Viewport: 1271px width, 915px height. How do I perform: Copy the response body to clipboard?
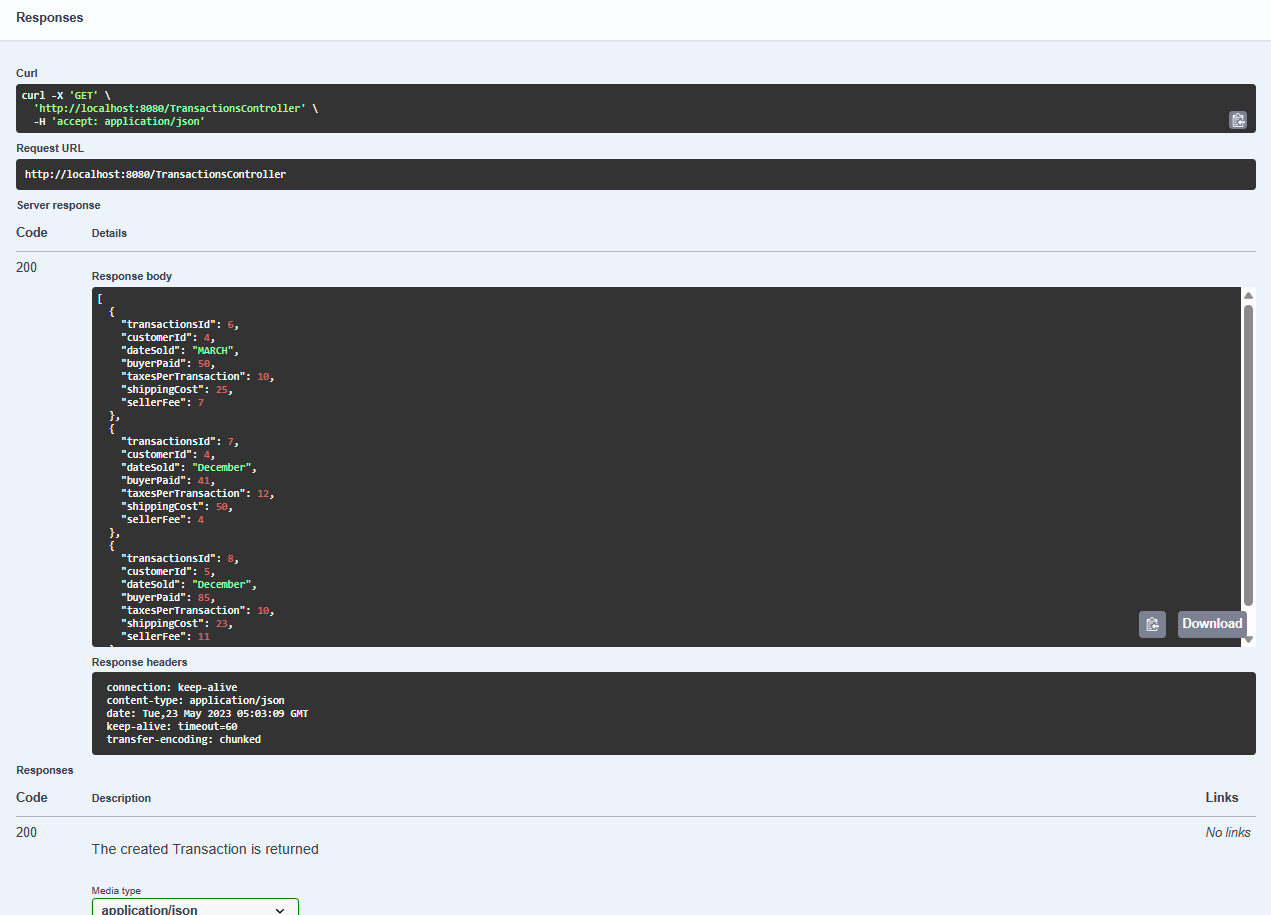(x=1152, y=624)
